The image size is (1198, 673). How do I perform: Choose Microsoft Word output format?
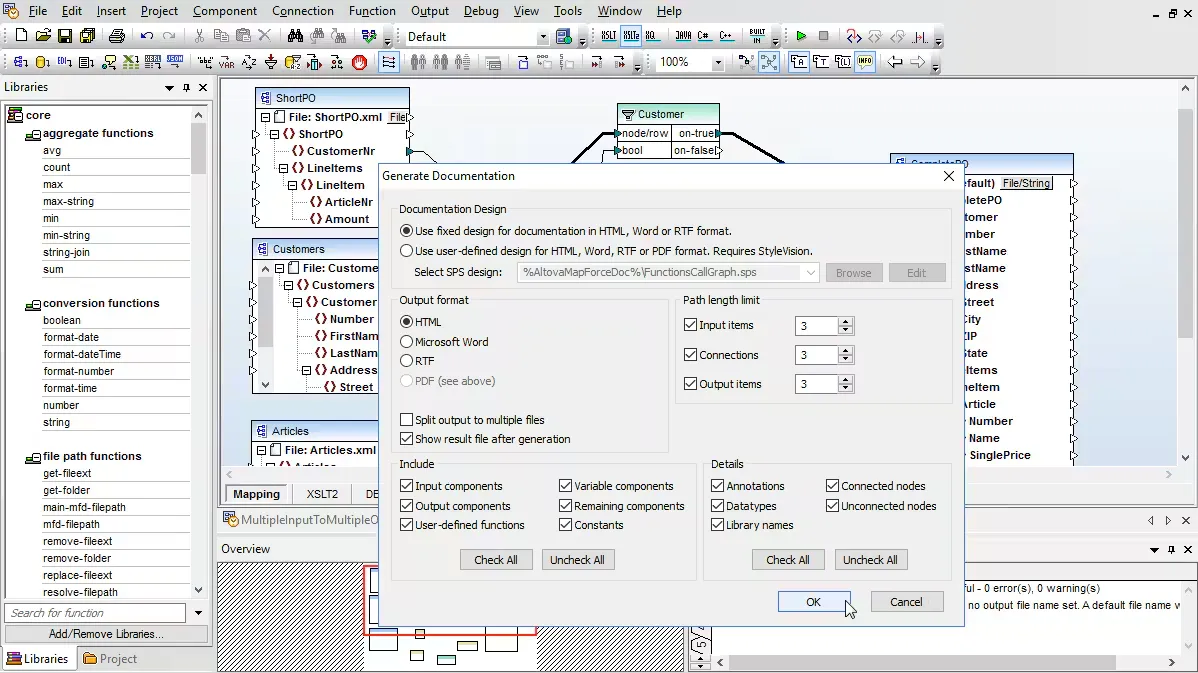(406, 341)
